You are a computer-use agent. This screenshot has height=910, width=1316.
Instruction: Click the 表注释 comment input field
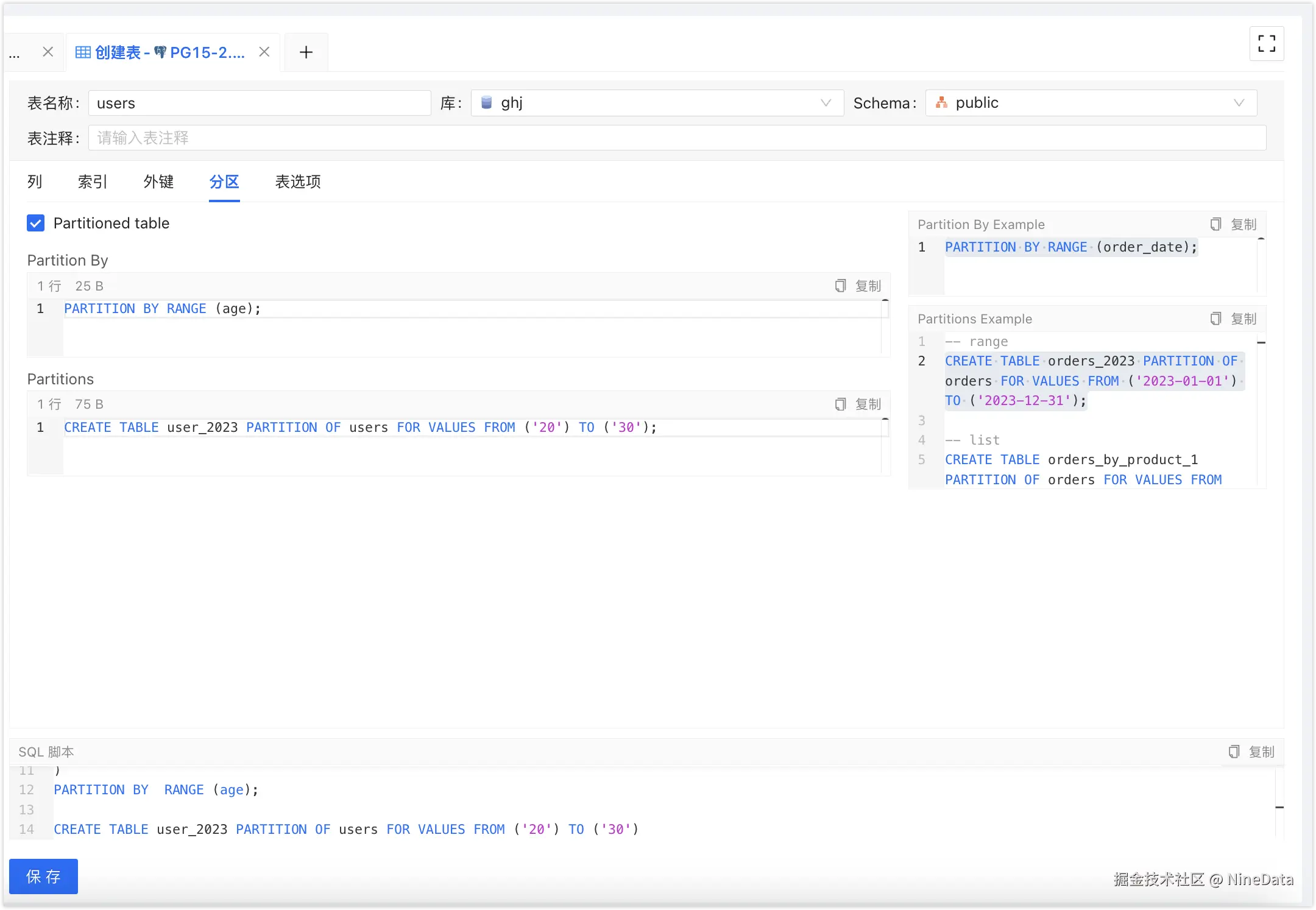click(676, 138)
